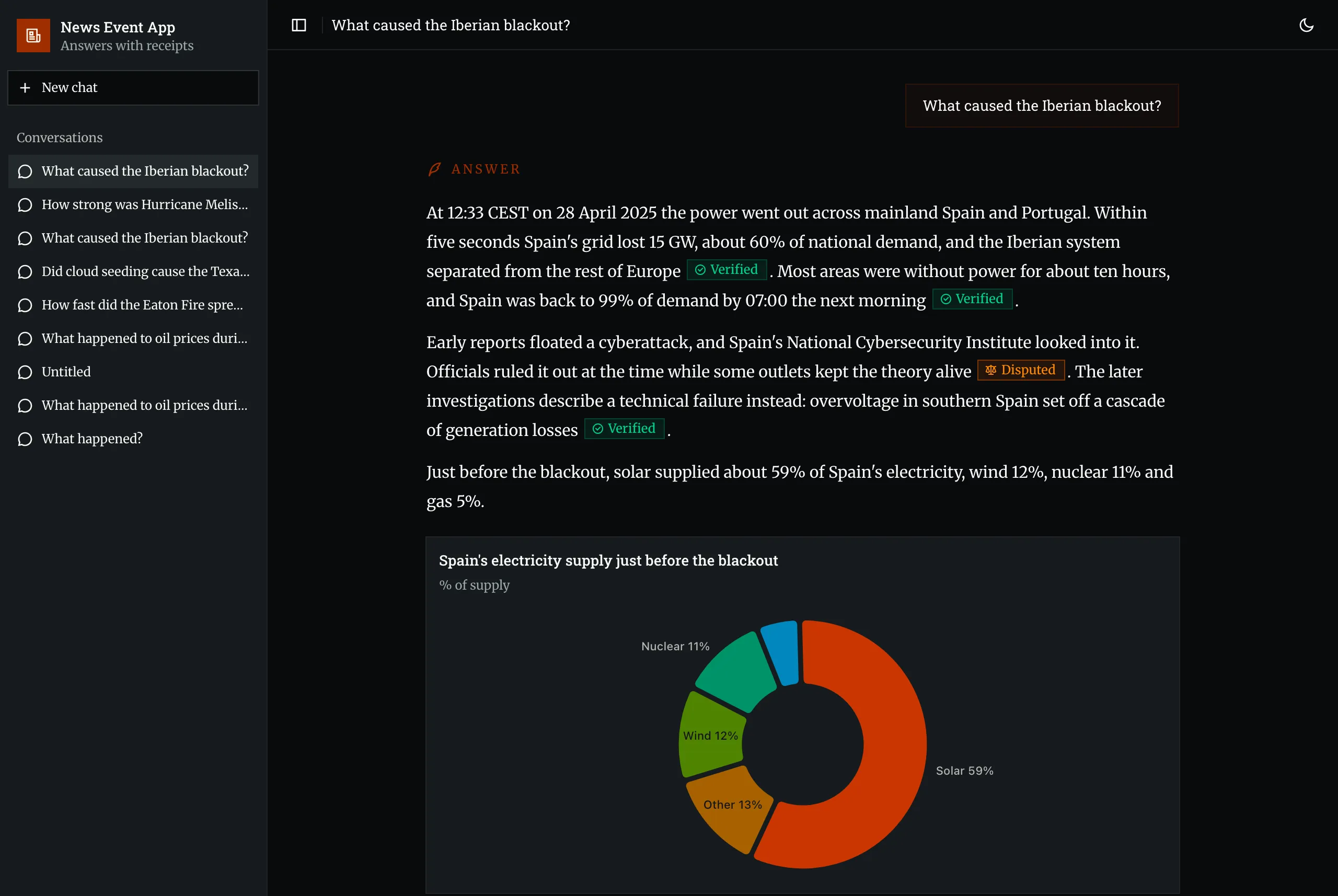Click the feather icon next to ANSWER
This screenshot has height=896, width=1338.
pyautogui.click(x=435, y=169)
